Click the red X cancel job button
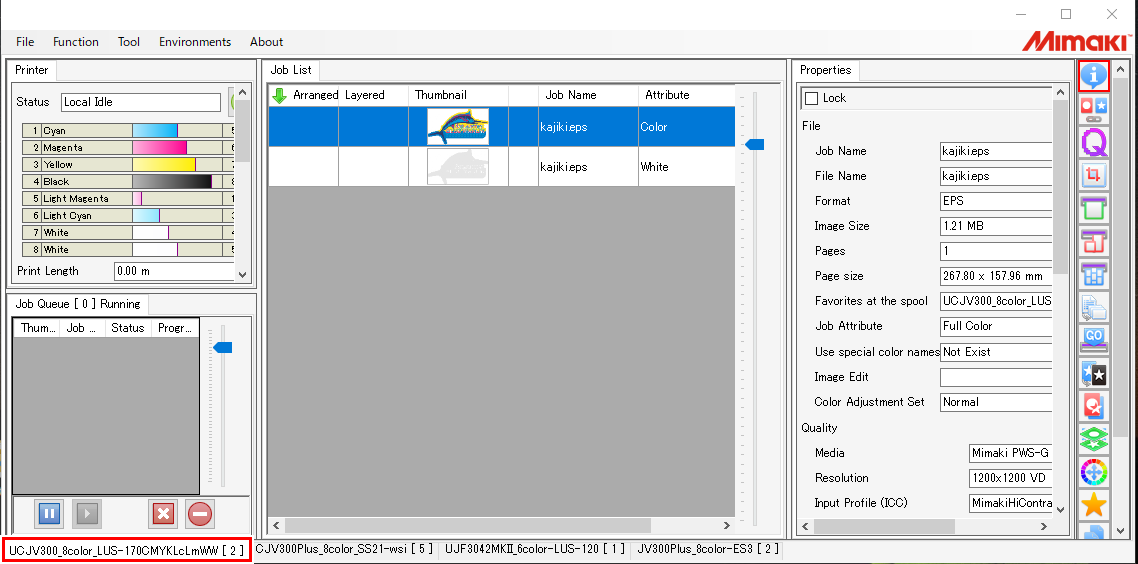The height and width of the screenshot is (564, 1138). [x=163, y=514]
